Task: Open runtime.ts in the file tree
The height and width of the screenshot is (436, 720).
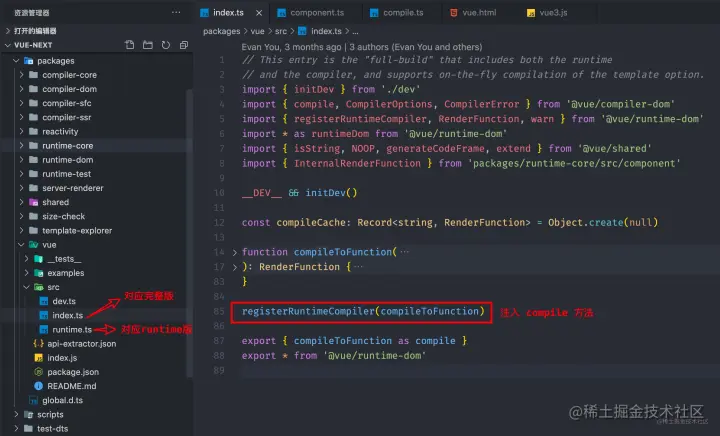Action: [x=72, y=330]
